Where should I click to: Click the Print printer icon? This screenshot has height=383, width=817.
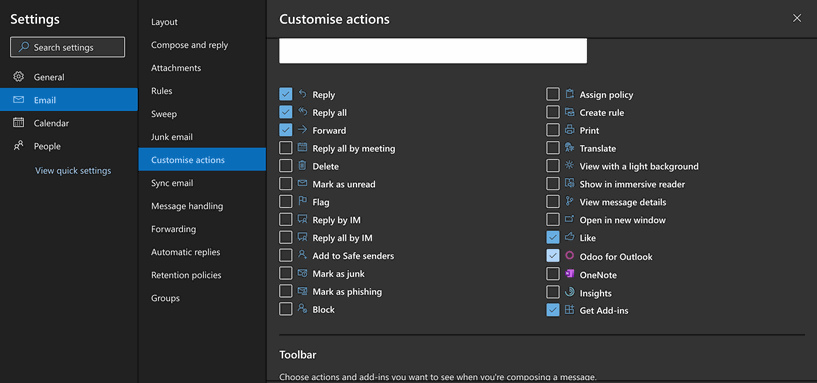tap(570, 130)
